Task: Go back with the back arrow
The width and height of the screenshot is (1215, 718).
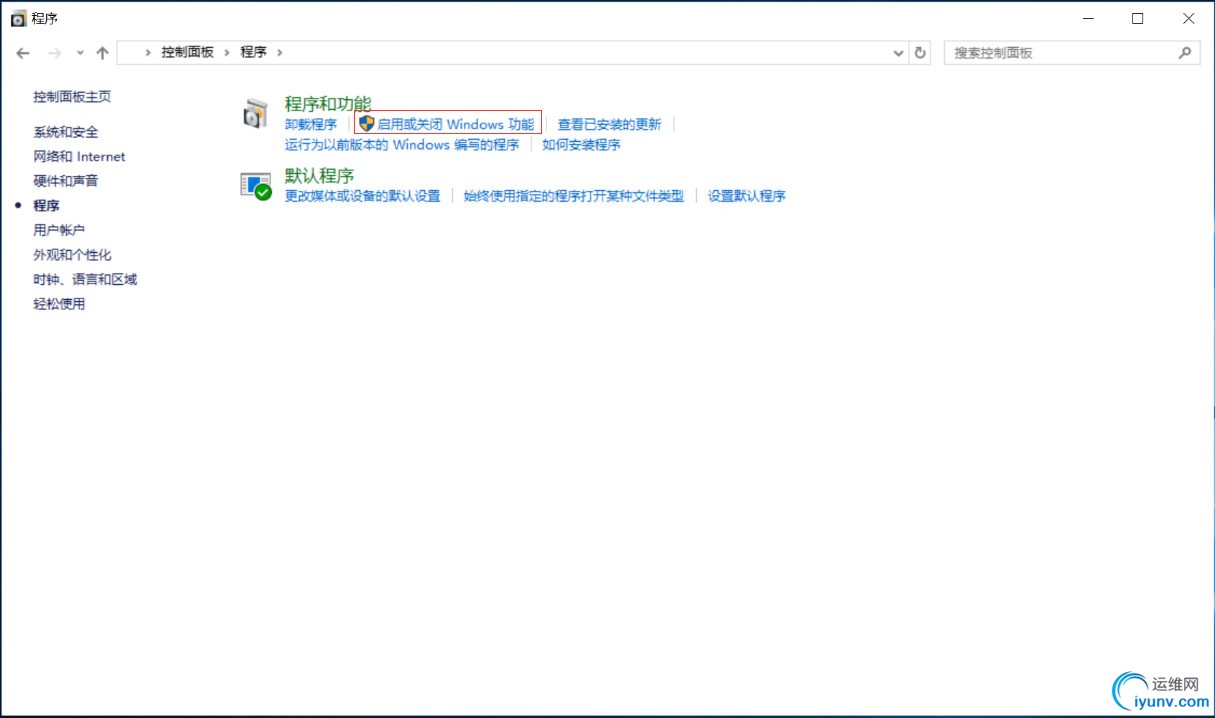Action: pos(23,53)
